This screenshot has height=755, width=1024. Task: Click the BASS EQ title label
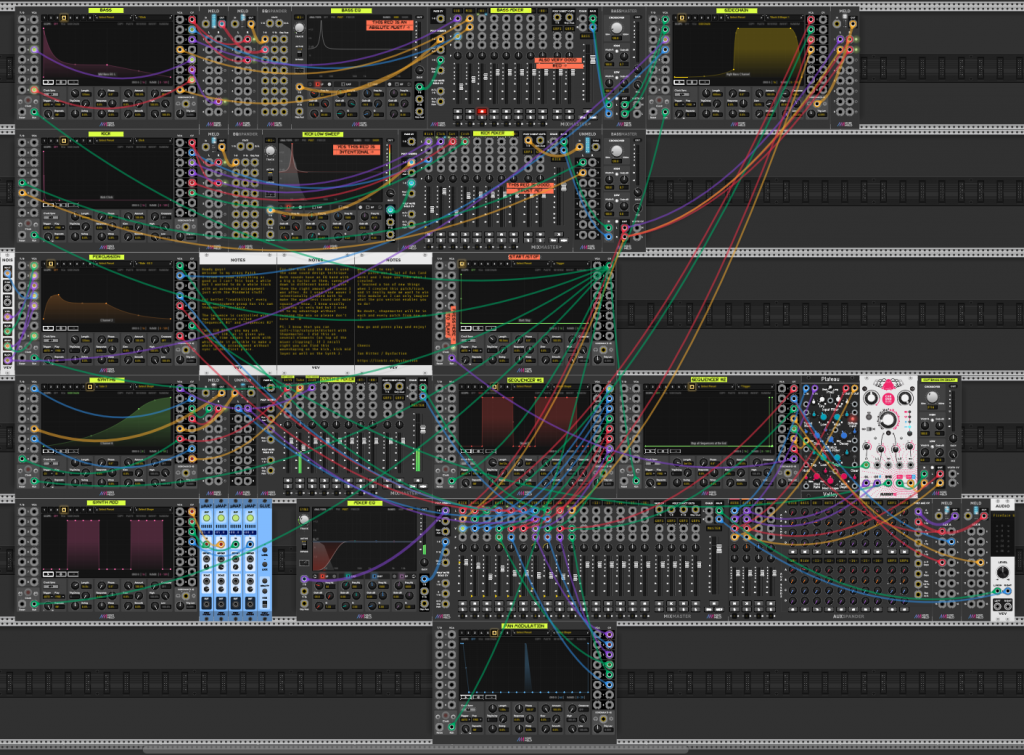[x=351, y=10]
